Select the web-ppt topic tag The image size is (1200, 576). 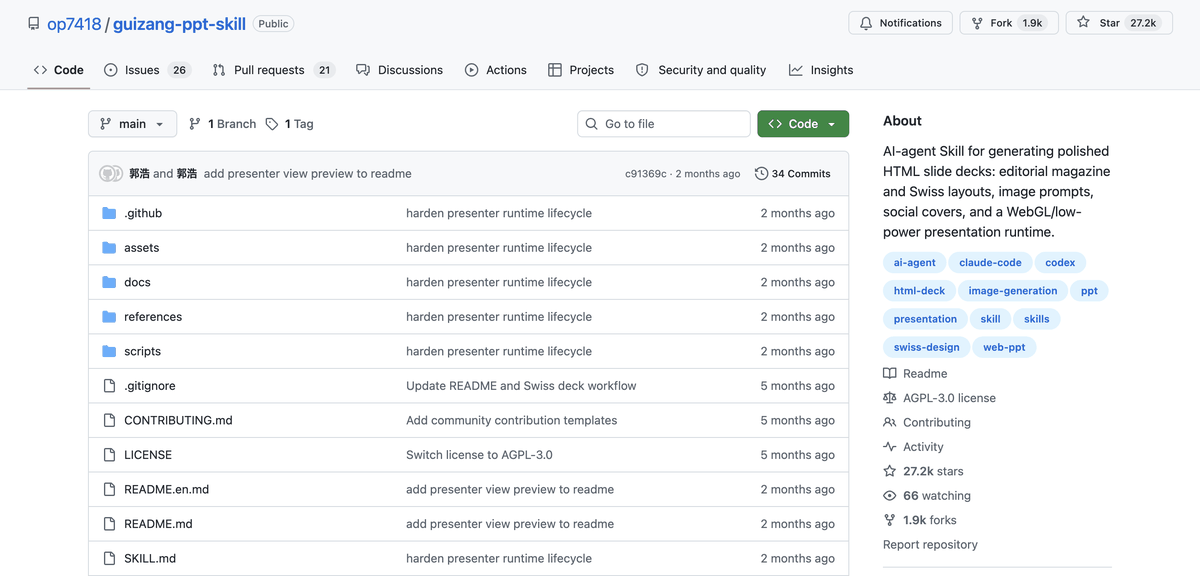coord(1004,347)
